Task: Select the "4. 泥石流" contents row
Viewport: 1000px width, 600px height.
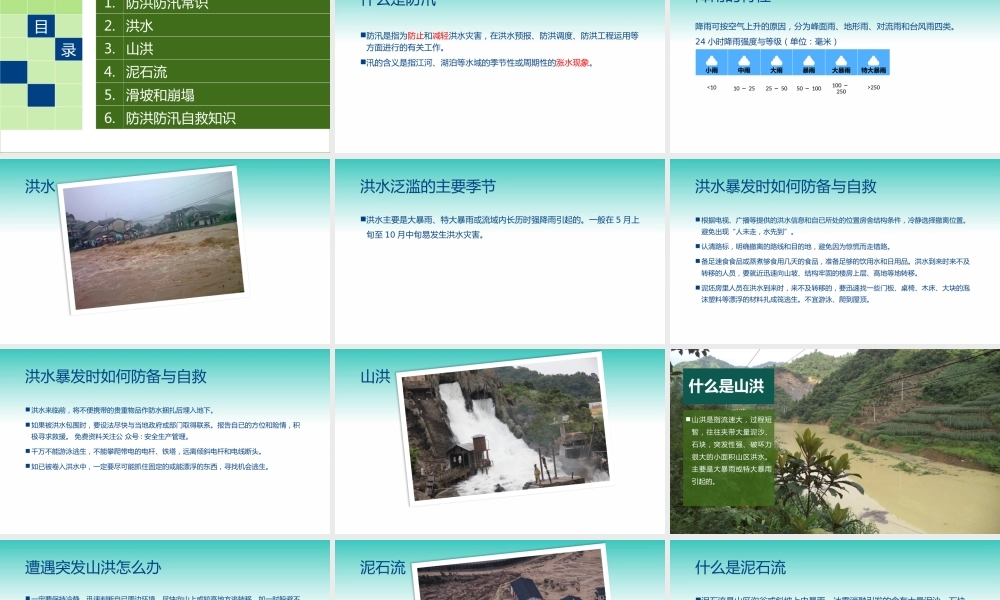Action: point(213,71)
